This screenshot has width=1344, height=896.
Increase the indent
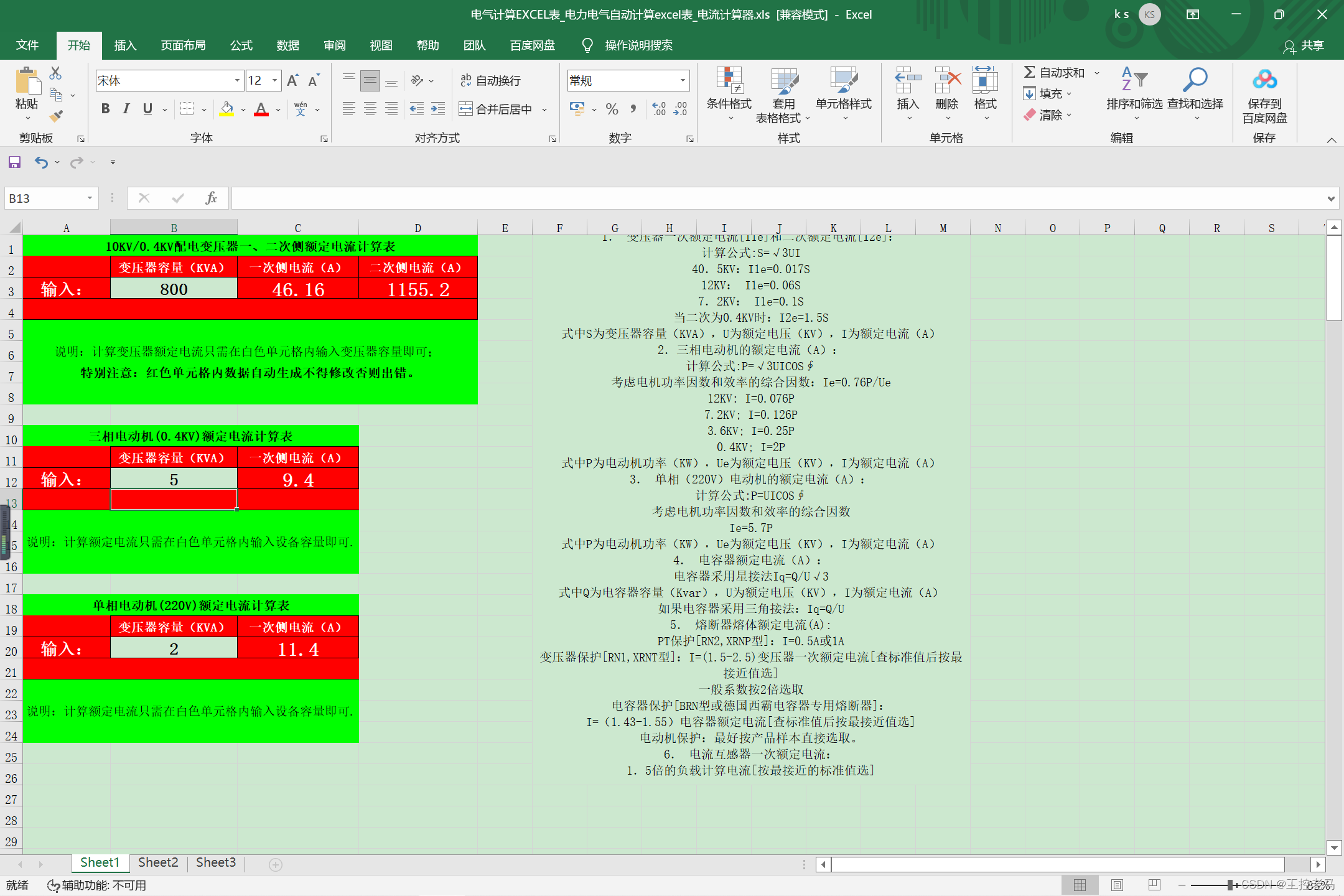coord(438,109)
